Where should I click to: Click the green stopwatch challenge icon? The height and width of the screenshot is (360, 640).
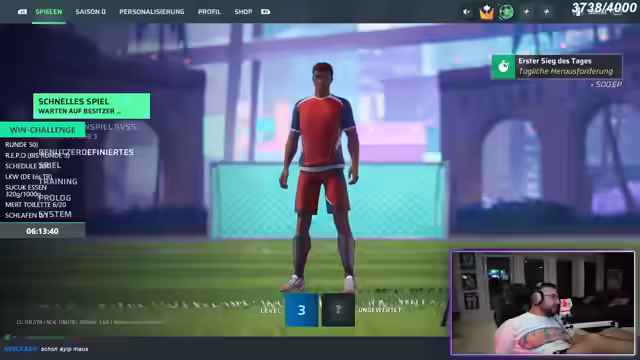[x=503, y=67]
